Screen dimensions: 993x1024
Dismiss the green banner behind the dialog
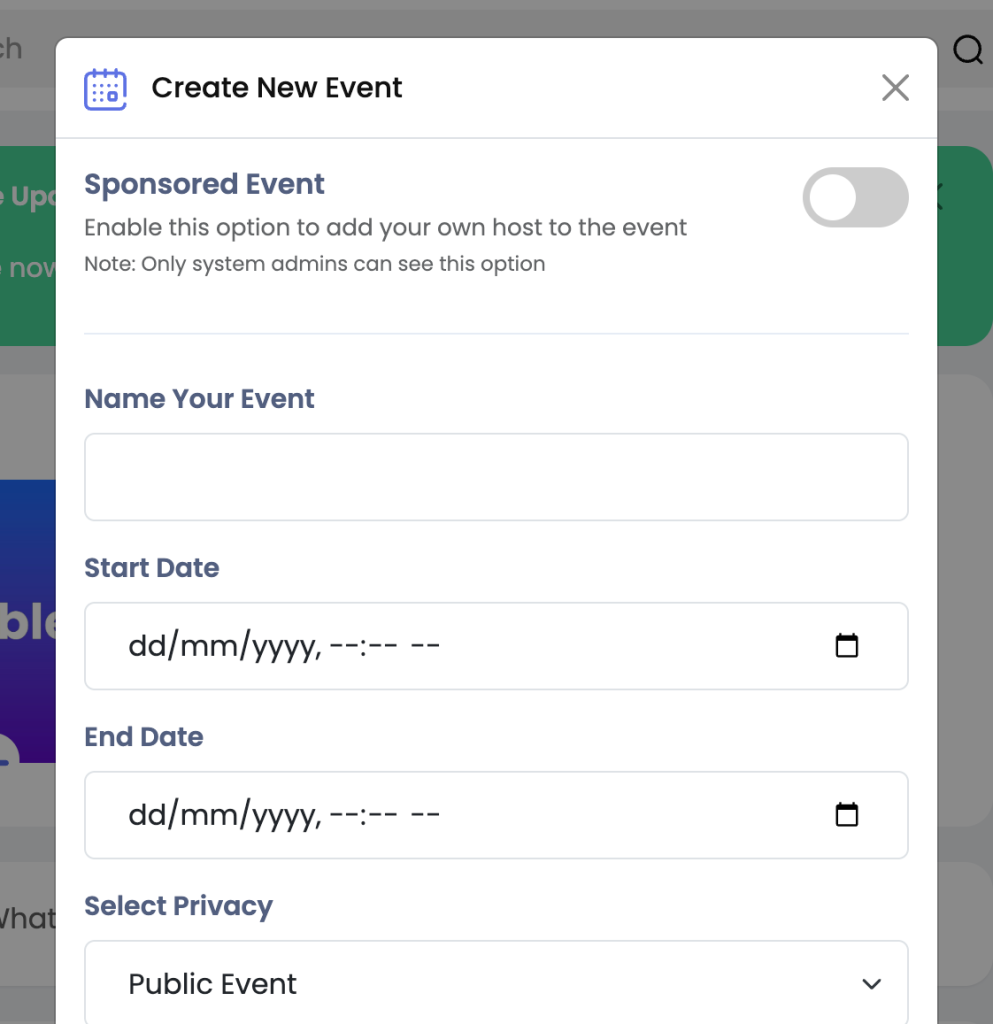pyautogui.click(x=940, y=196)
